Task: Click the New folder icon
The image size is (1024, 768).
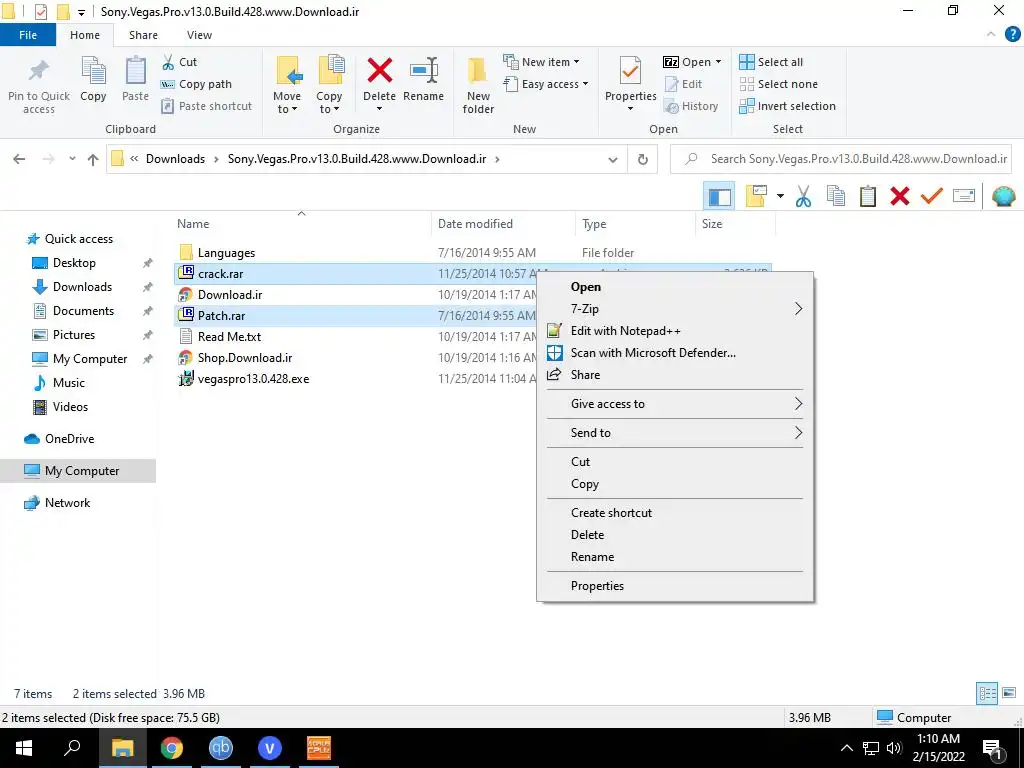Action: coord(477,71)
